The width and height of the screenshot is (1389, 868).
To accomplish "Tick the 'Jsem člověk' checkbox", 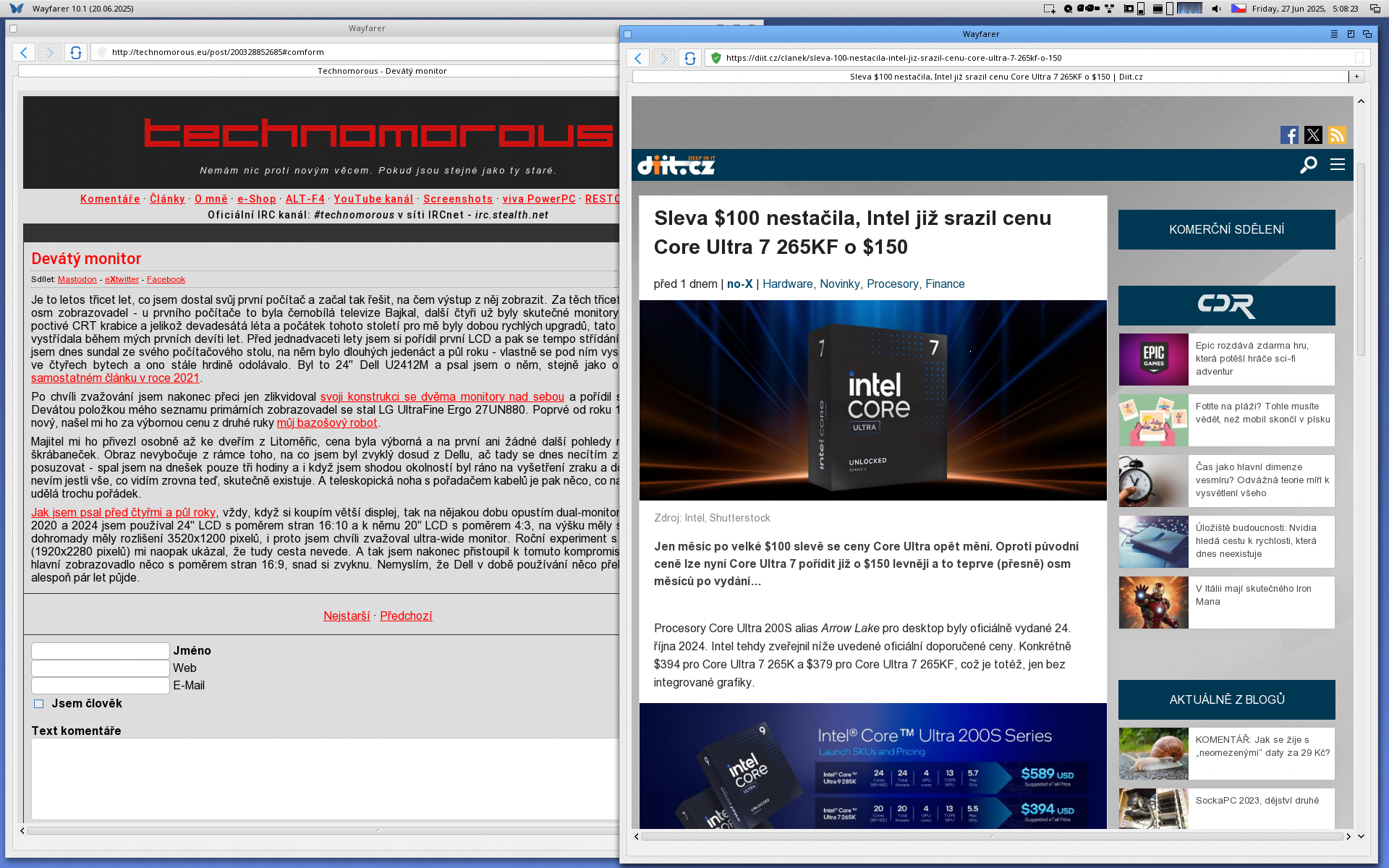I will click(39, 704).
